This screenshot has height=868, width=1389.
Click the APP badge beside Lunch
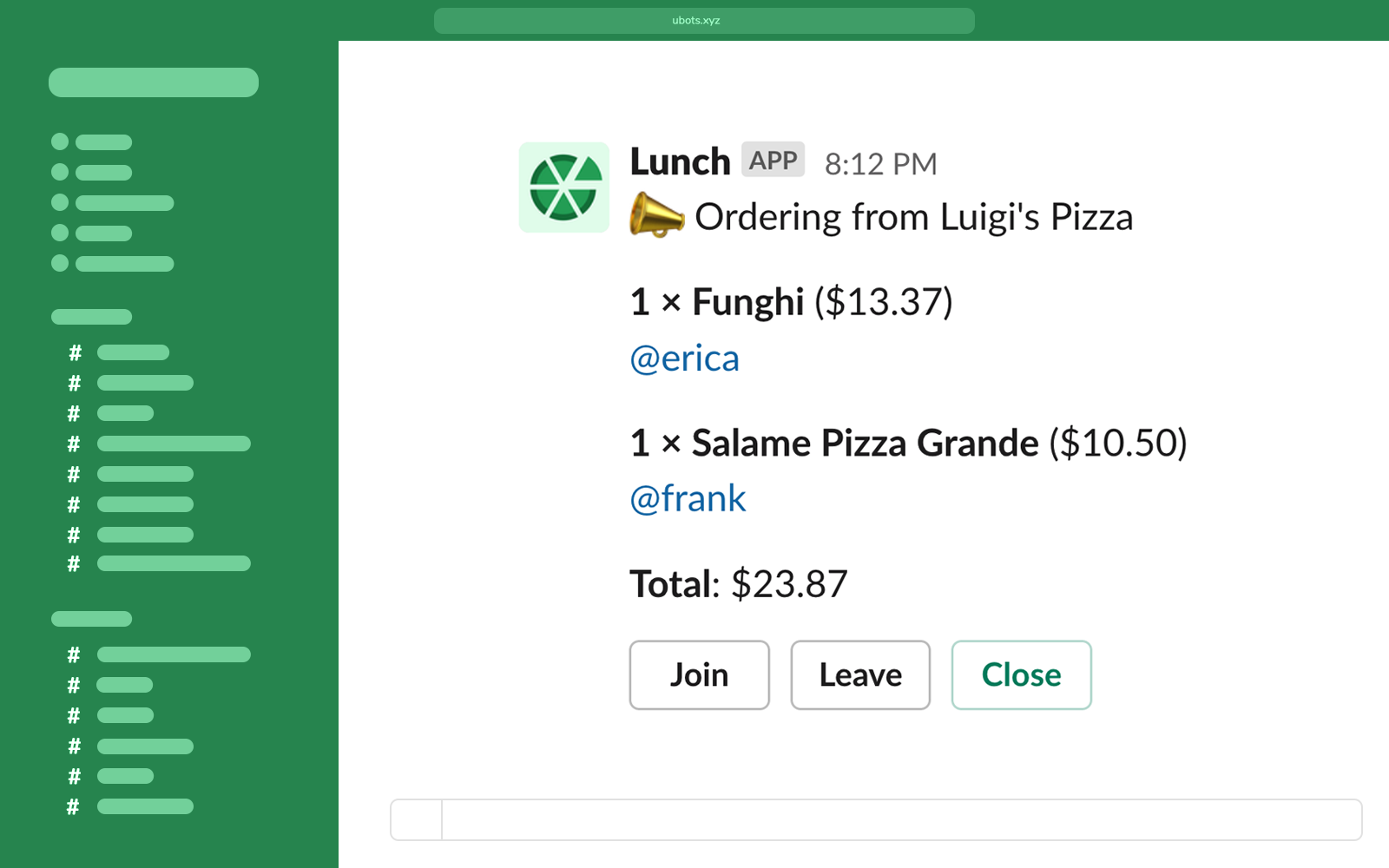coord(773,161)
